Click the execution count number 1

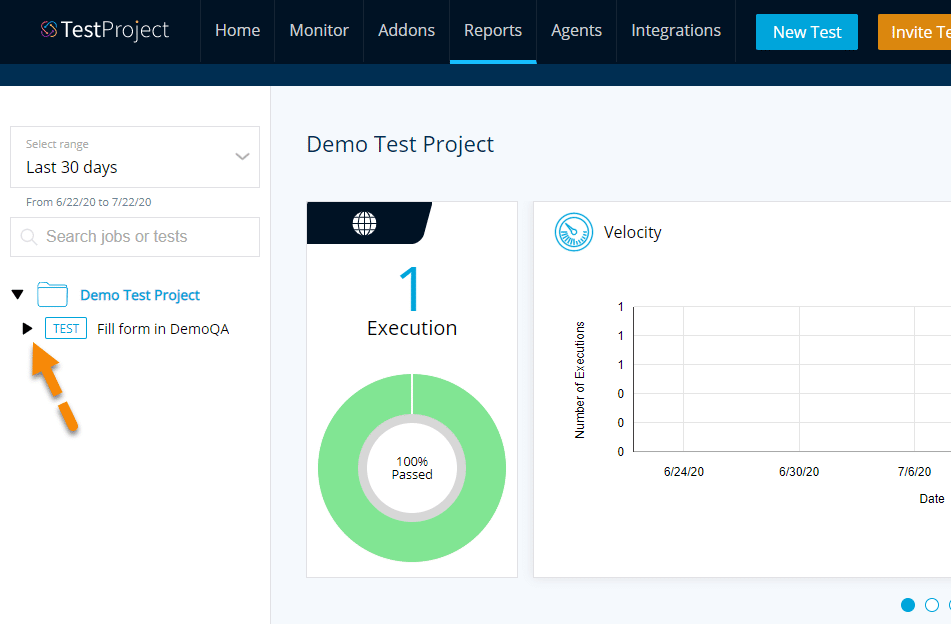pos(411,288)
